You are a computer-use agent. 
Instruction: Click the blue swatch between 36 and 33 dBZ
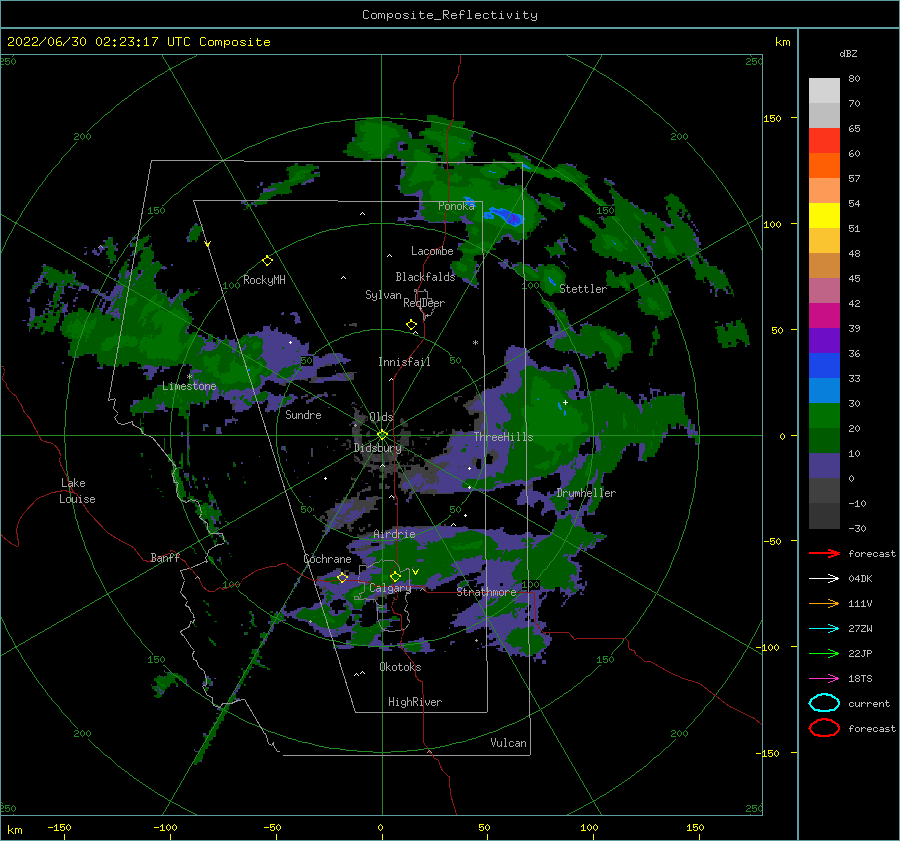824,366
